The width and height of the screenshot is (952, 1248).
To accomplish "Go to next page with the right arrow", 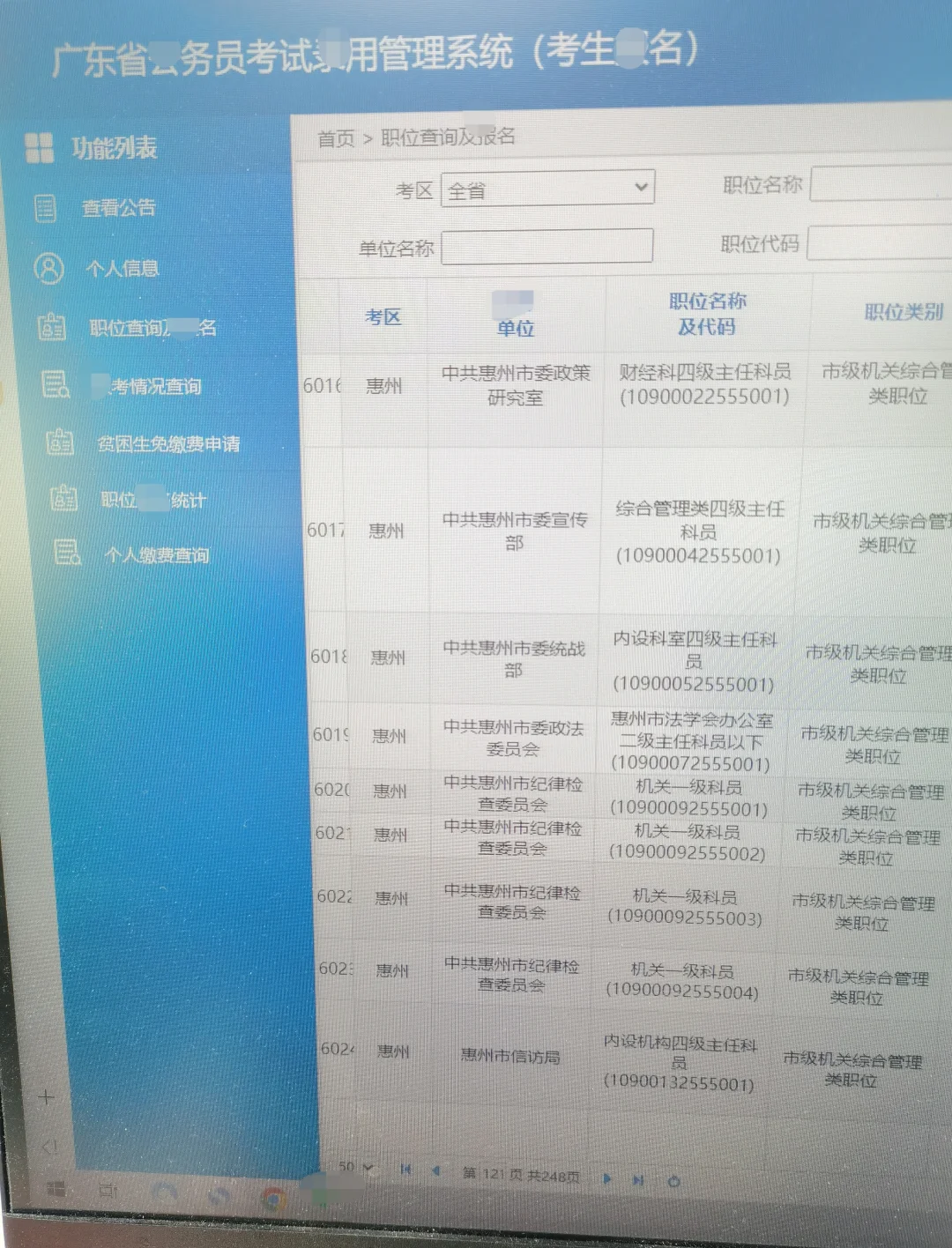I will [x=606, y=1177].
